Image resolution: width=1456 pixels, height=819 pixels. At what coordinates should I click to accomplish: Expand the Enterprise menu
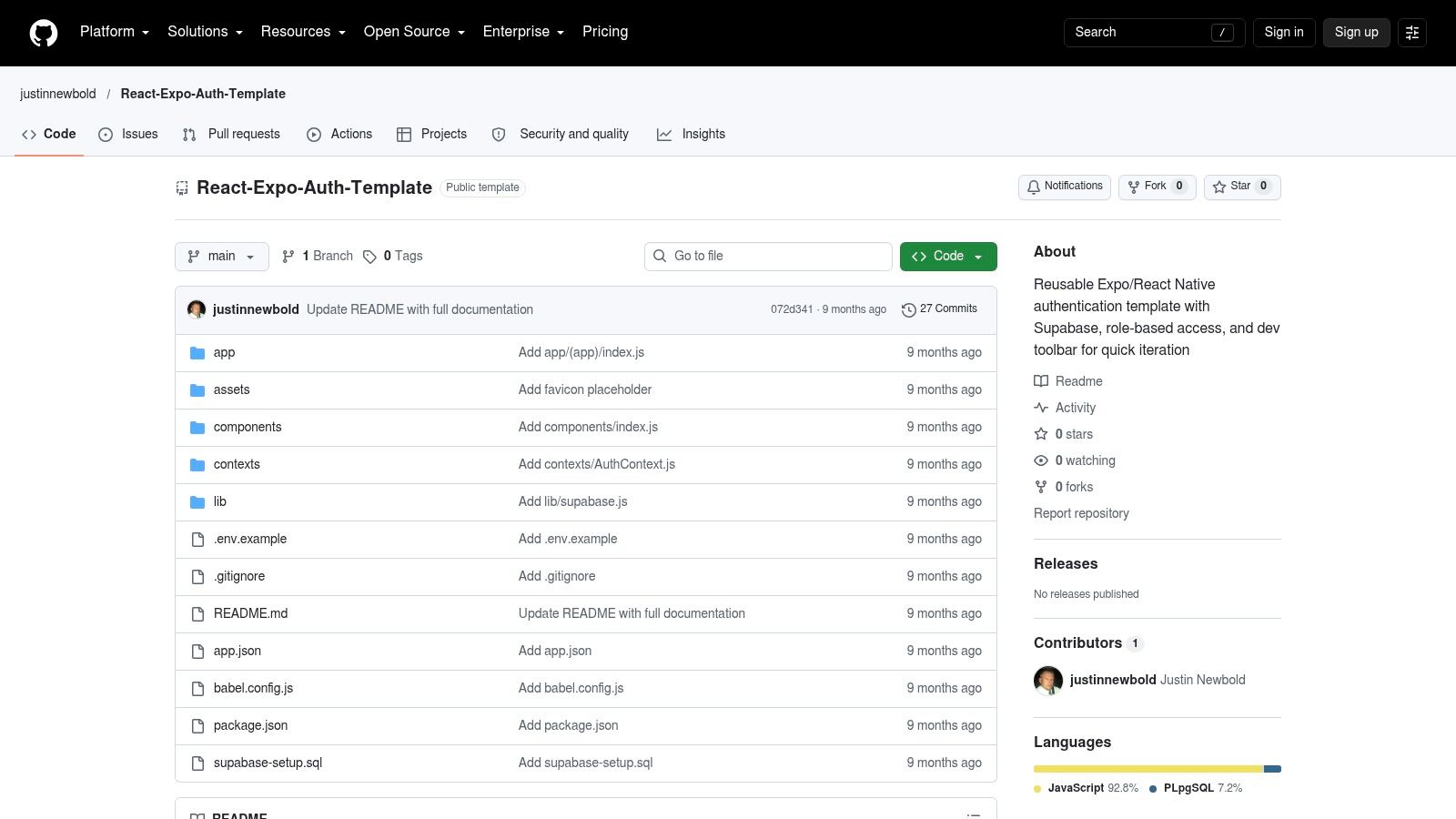coord(523,32)
